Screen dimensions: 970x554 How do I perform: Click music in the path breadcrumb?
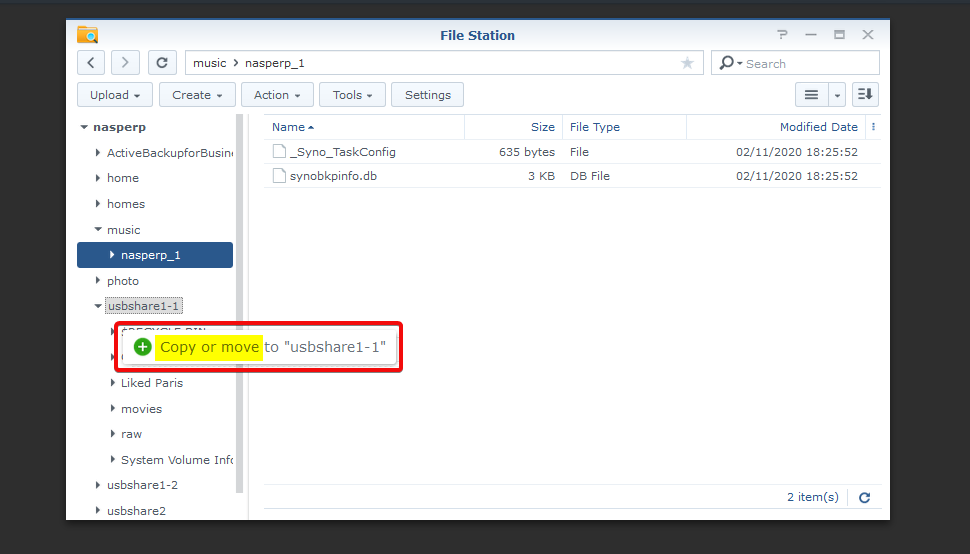[210, 63]
